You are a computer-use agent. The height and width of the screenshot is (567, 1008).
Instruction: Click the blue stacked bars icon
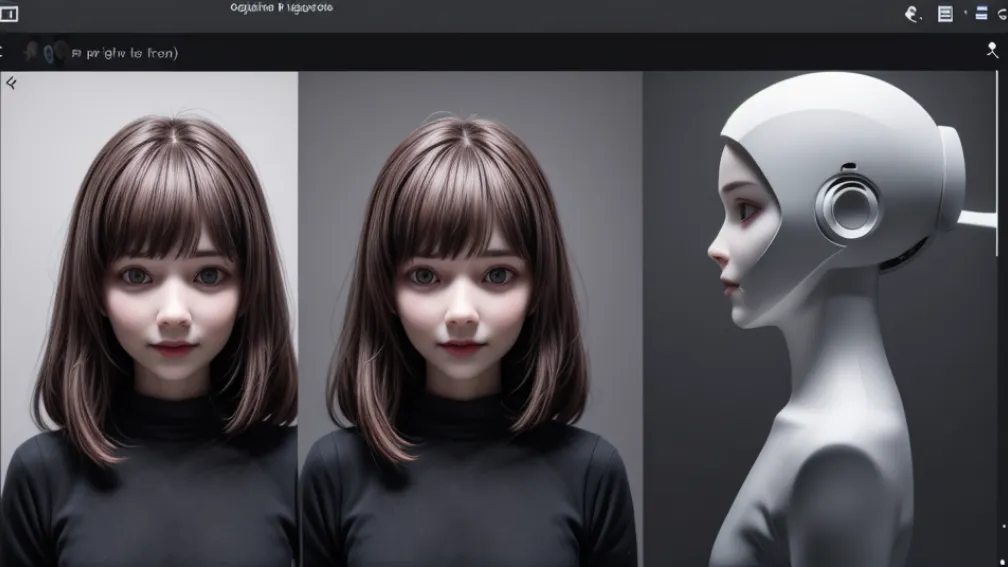981,13
